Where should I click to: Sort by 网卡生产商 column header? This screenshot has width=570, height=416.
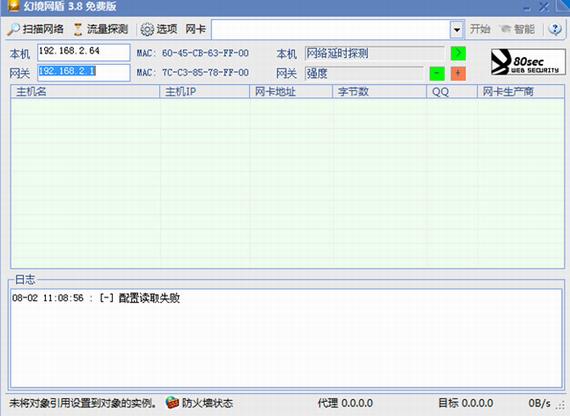(521, 92)
